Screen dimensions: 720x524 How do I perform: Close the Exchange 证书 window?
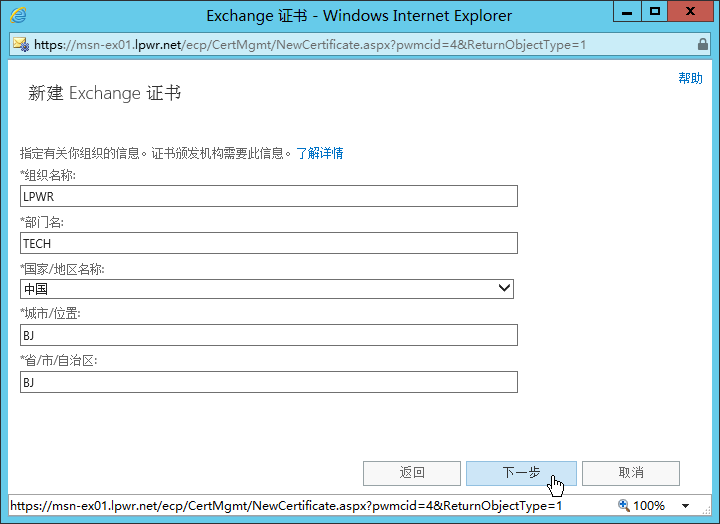690,11
